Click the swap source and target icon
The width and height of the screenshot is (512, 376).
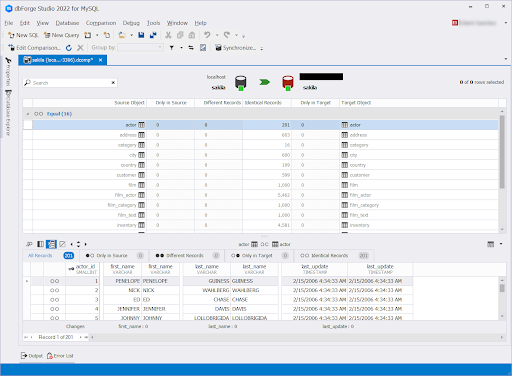(x=191, y=48)
